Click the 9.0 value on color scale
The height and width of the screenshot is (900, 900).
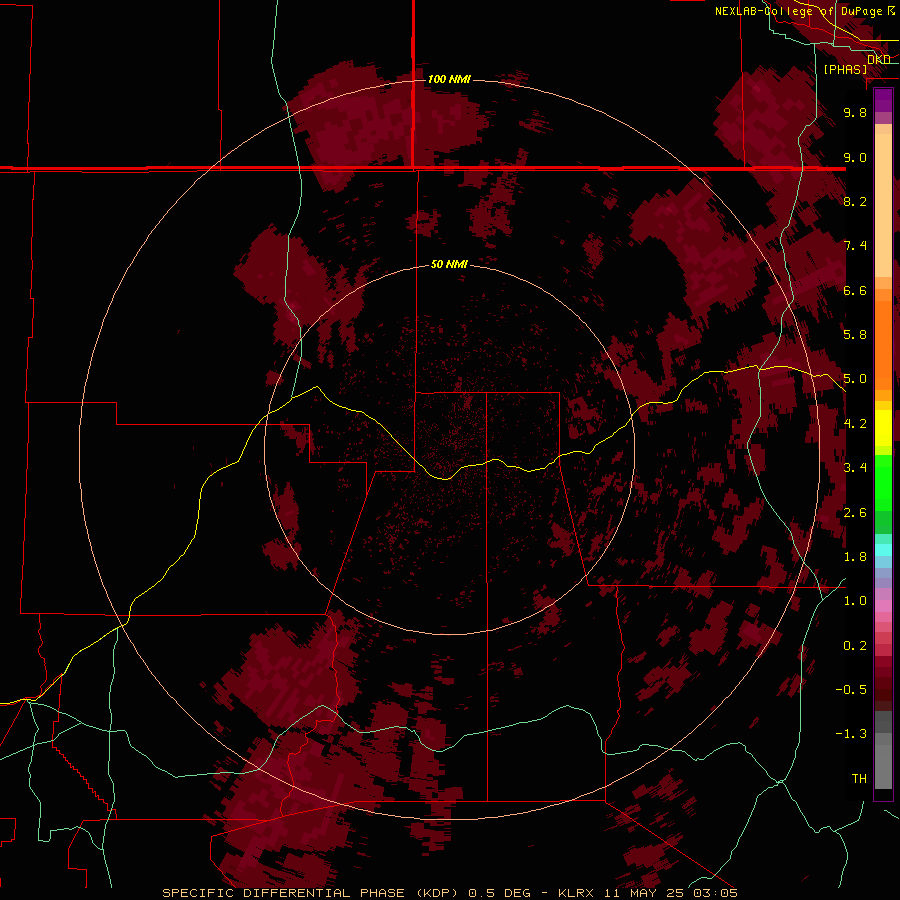click(x=855, y=157)
